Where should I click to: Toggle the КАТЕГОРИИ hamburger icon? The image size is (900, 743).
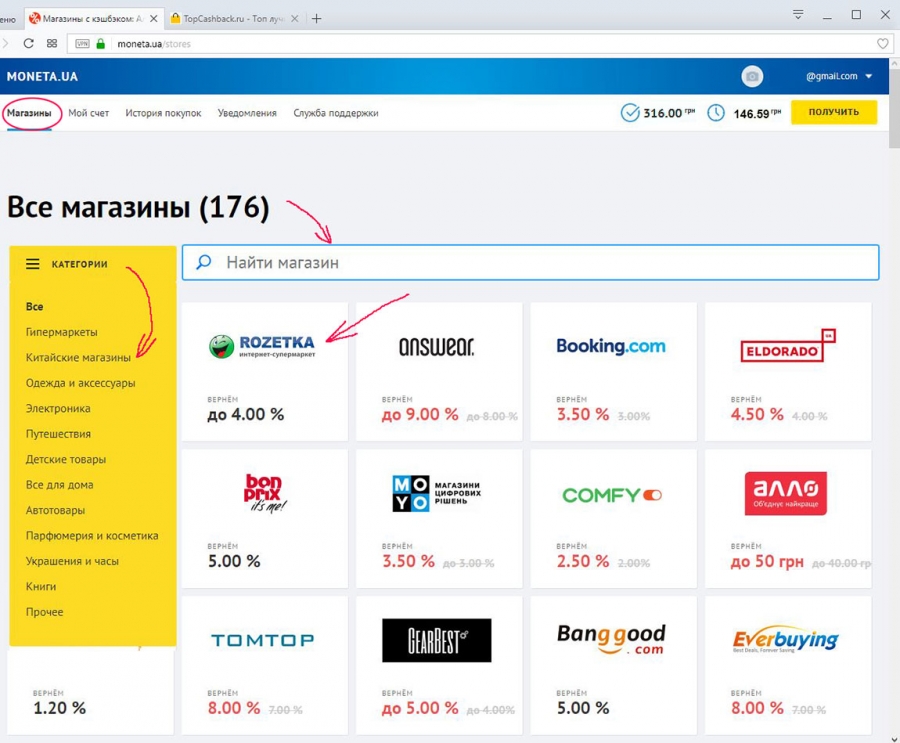point(33,264)
